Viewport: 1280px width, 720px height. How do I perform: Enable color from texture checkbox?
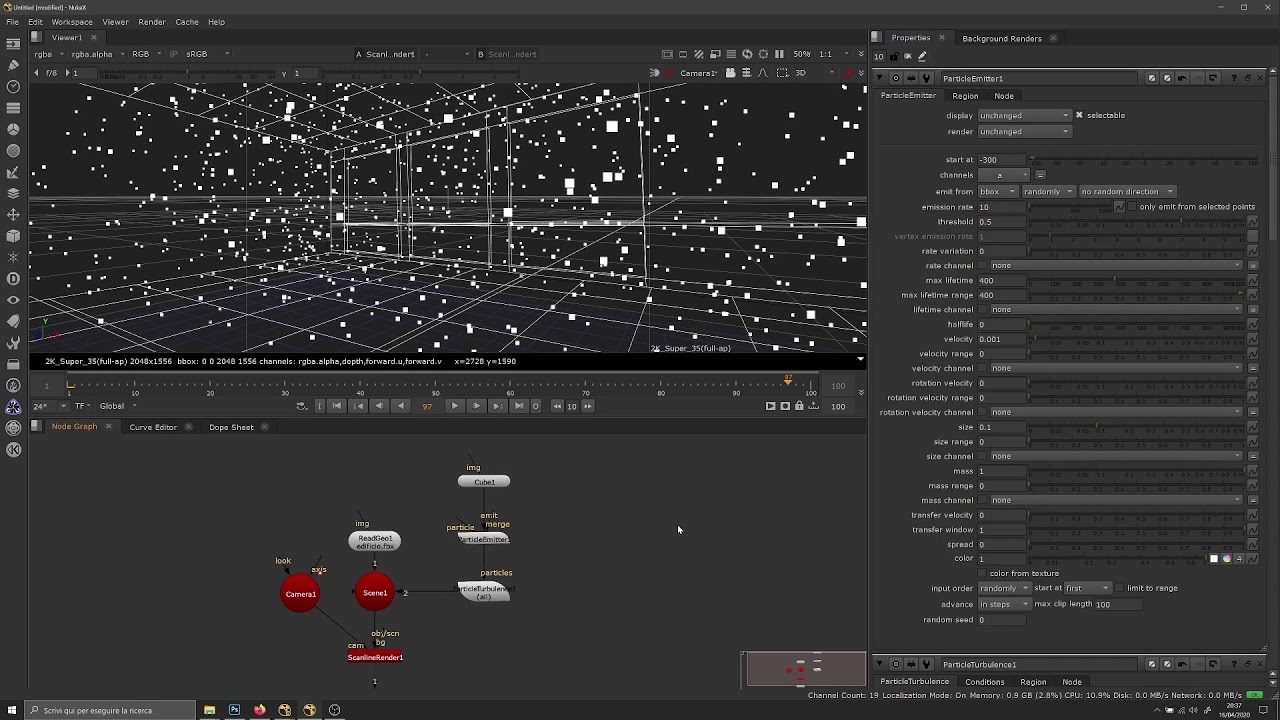(982, 574)
